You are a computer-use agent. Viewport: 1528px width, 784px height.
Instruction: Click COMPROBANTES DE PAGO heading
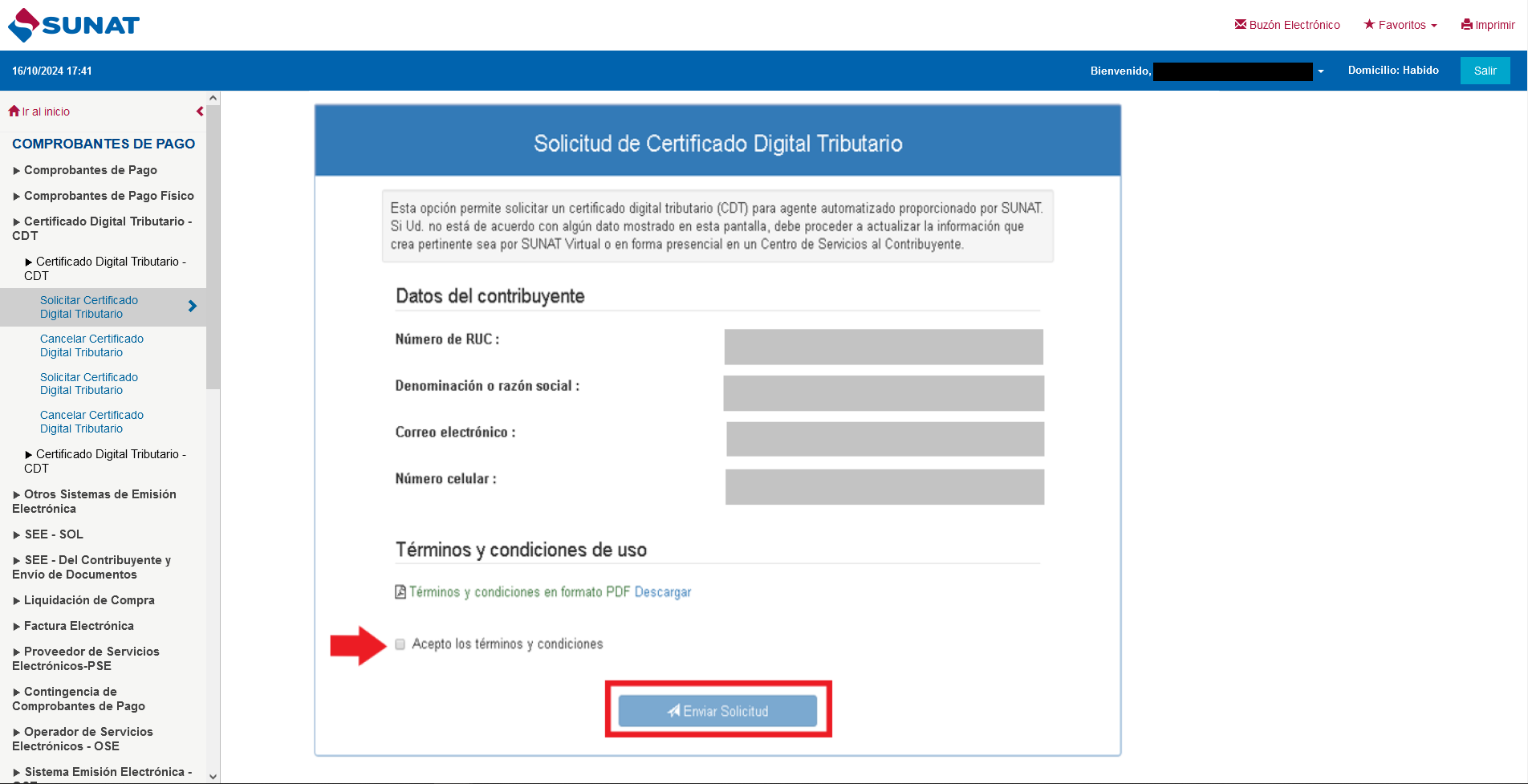pos(104,144)
